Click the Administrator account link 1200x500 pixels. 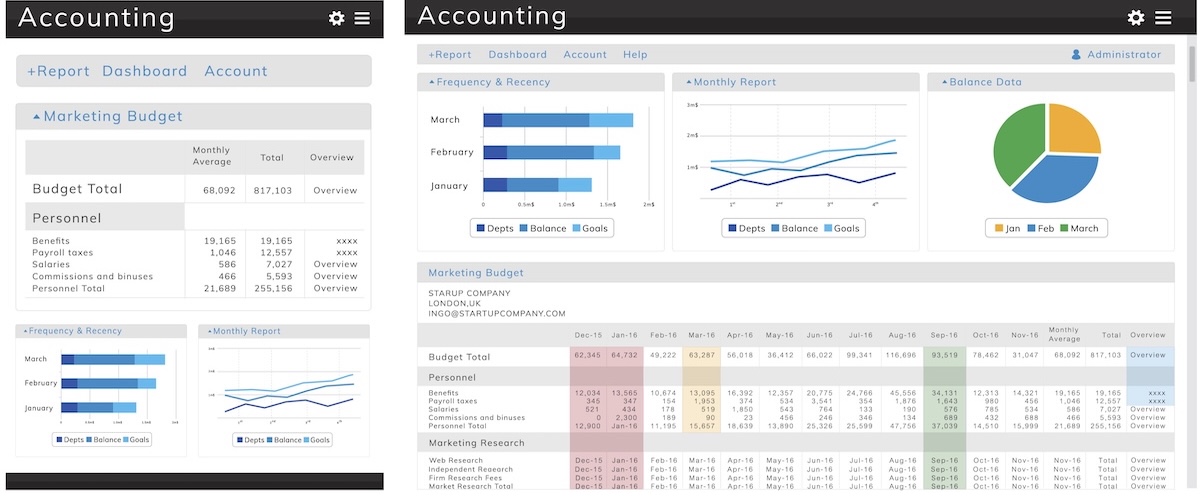tap(1124, 55)
